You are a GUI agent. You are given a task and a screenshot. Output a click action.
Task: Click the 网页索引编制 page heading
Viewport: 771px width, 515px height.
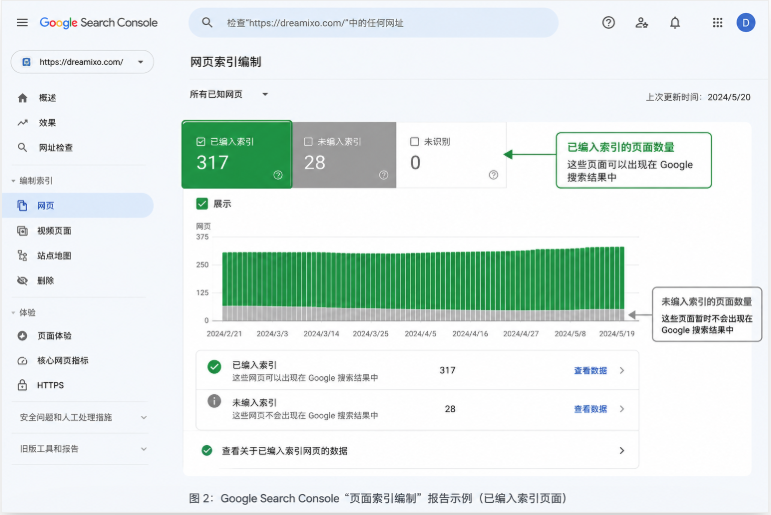tap(226, 62)
